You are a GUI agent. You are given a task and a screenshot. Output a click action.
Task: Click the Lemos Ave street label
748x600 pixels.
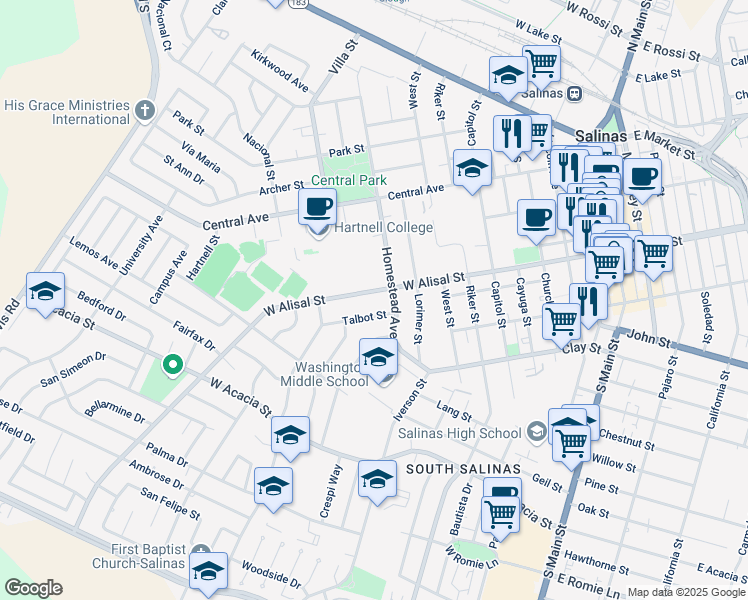(x=93, y=253)
